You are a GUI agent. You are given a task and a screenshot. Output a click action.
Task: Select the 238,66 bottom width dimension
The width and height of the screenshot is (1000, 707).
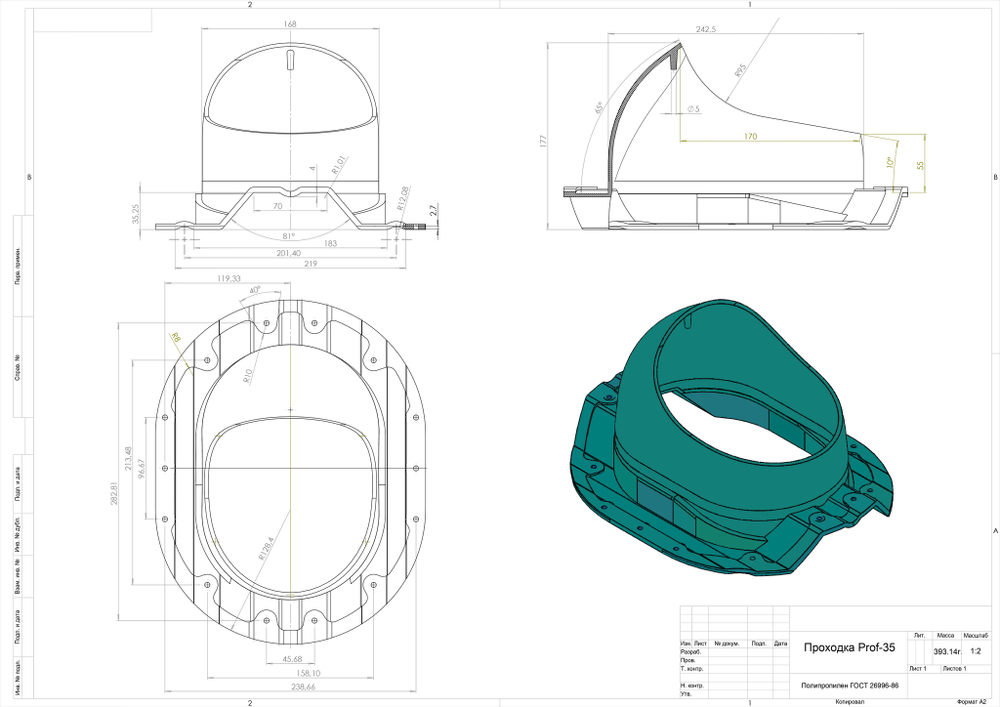click(289, 688)
